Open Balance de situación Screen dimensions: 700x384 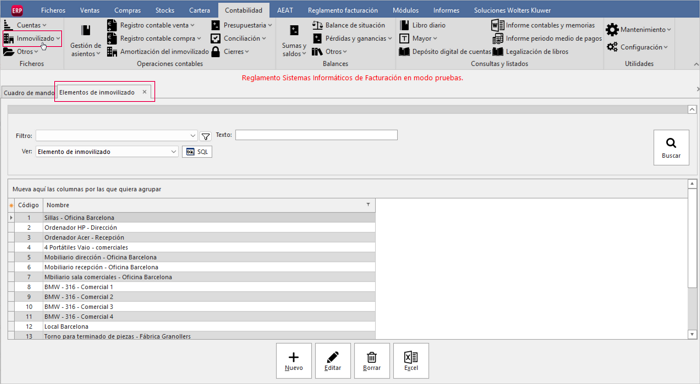(349, 25)
